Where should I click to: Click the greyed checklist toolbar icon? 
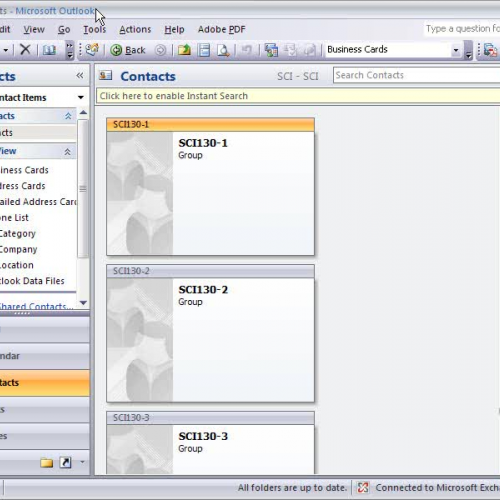coord(290,50)
